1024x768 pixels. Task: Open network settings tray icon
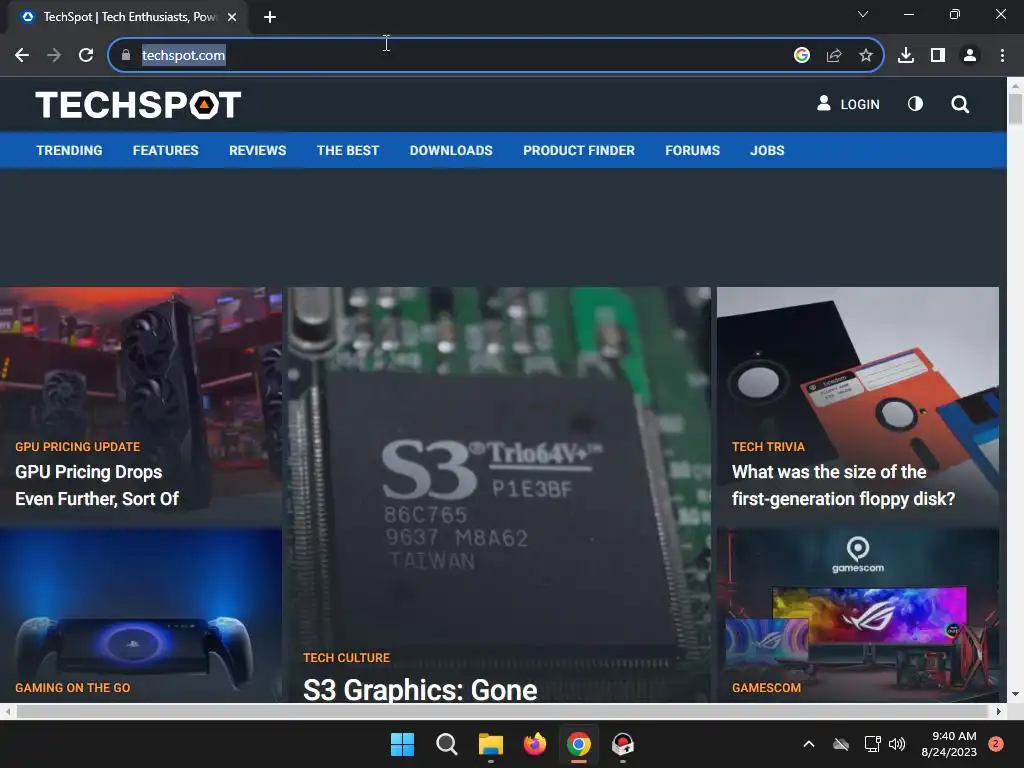[x=872, y=744]
